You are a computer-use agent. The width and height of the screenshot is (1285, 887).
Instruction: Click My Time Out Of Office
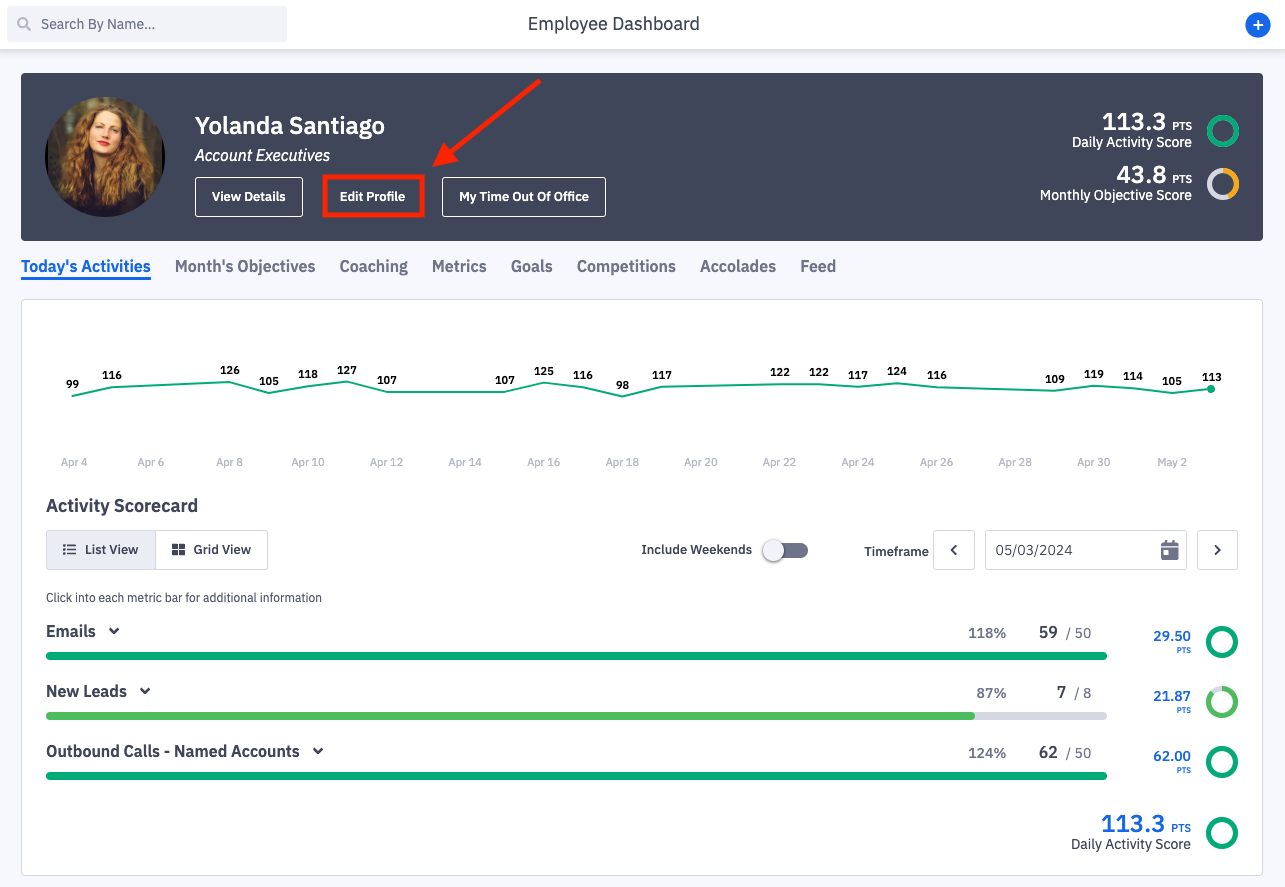pos(523,197)
